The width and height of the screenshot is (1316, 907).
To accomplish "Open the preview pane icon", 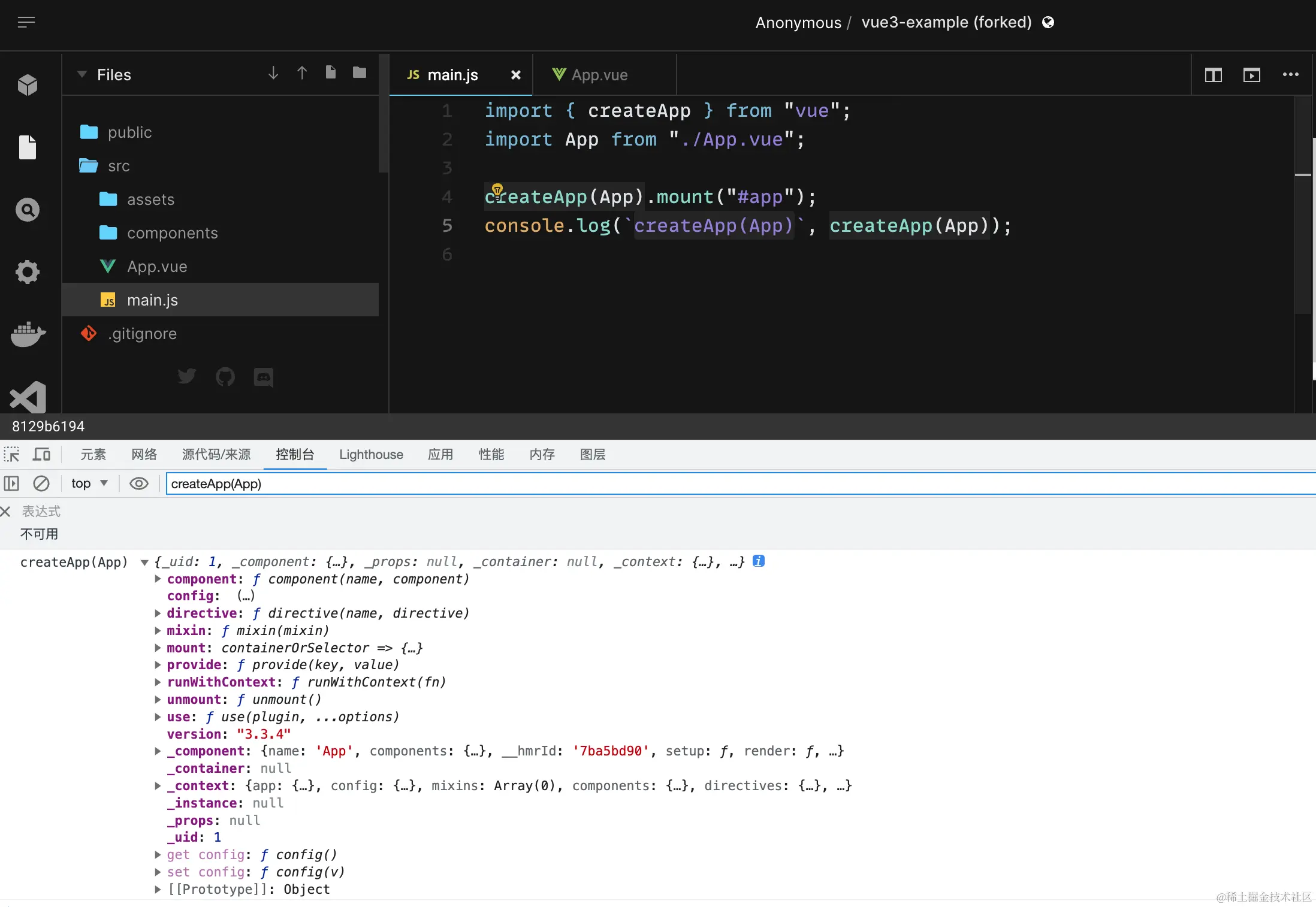I will 1252,75.
